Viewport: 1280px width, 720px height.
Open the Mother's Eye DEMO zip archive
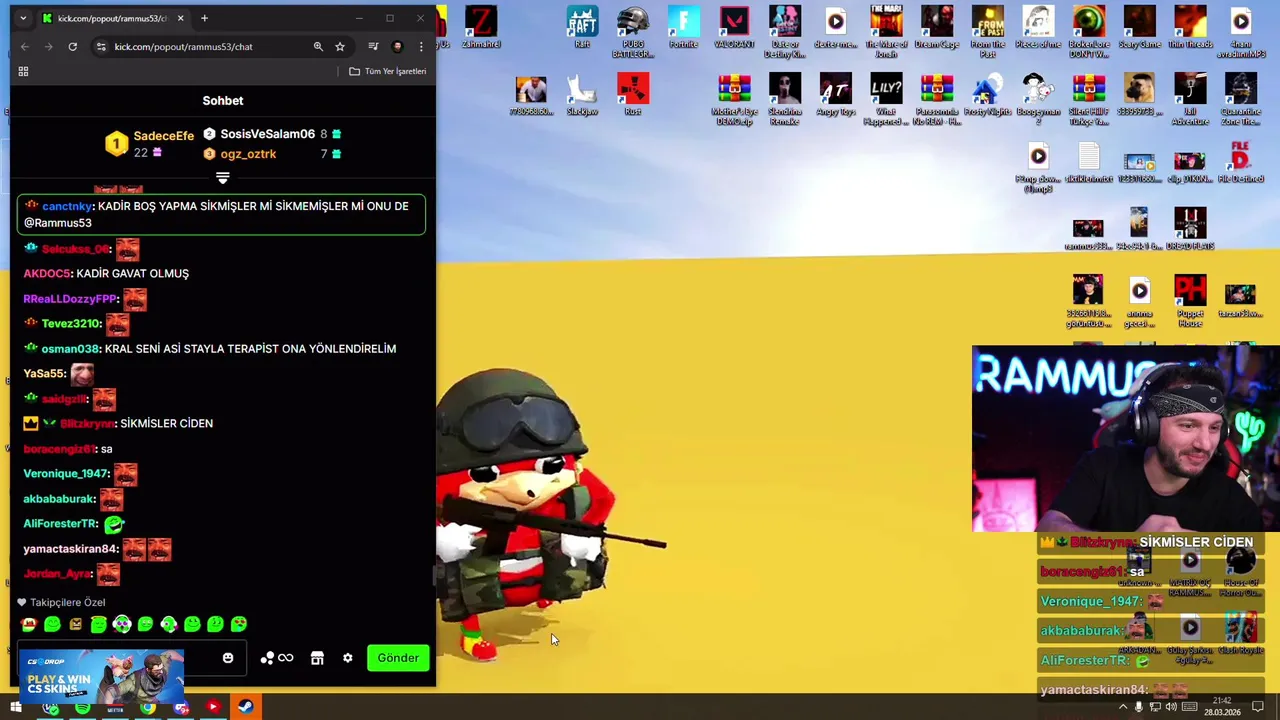(734, 99)
